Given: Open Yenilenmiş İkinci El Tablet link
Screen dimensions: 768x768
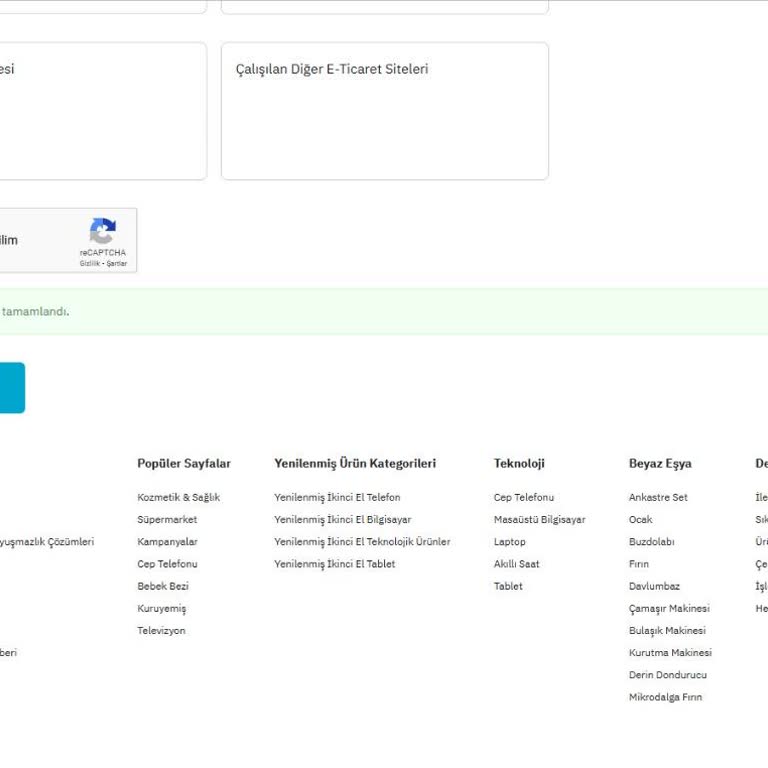Looking at the screenshot, I should (x=334, y=564).
